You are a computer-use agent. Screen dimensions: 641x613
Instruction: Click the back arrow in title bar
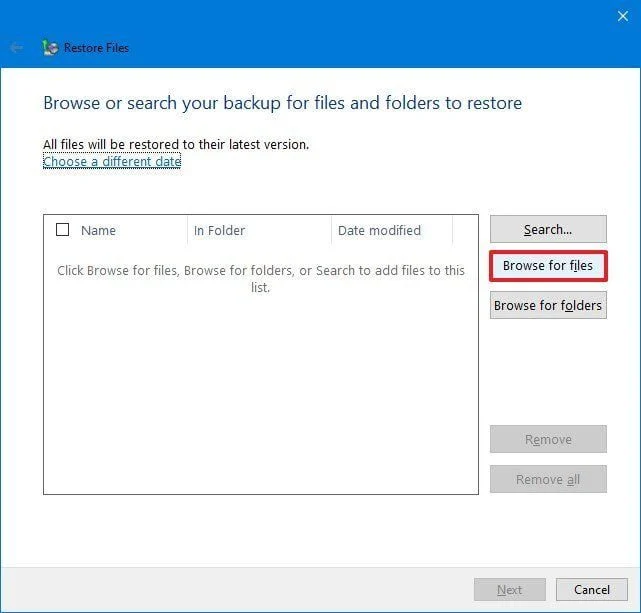(x=16, y=47)
